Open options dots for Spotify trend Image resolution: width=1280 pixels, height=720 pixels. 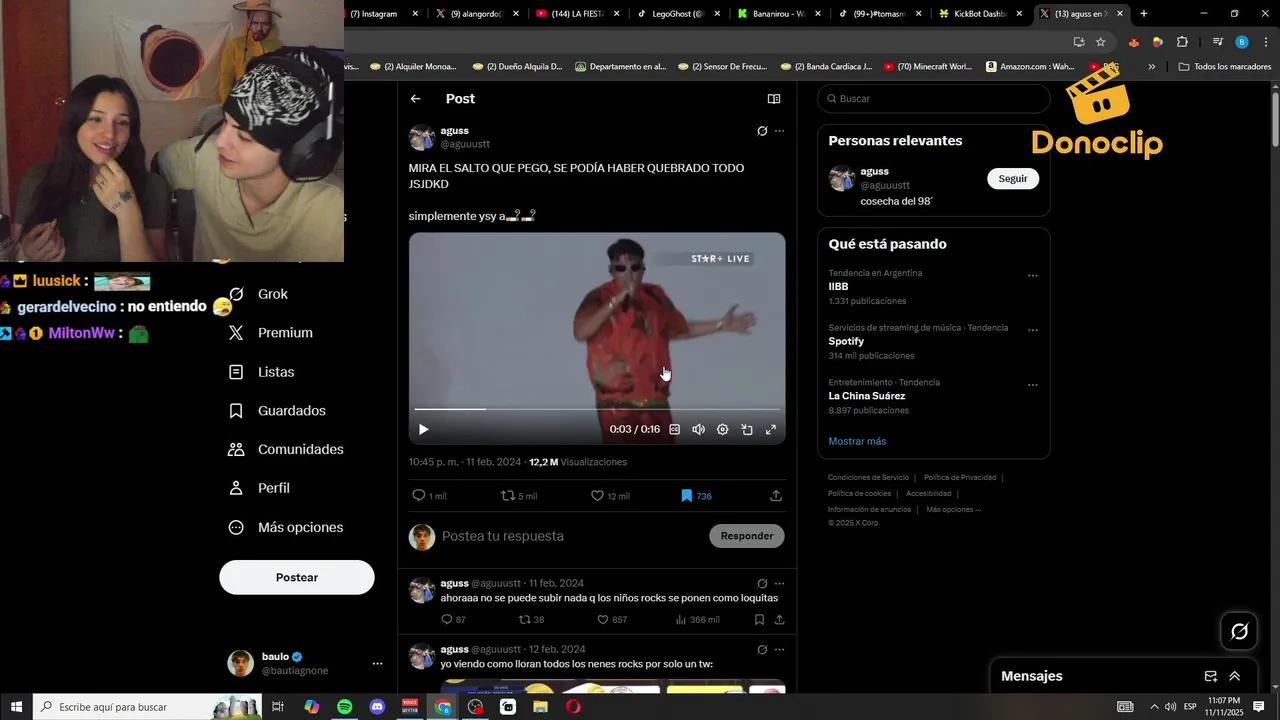1033,330
